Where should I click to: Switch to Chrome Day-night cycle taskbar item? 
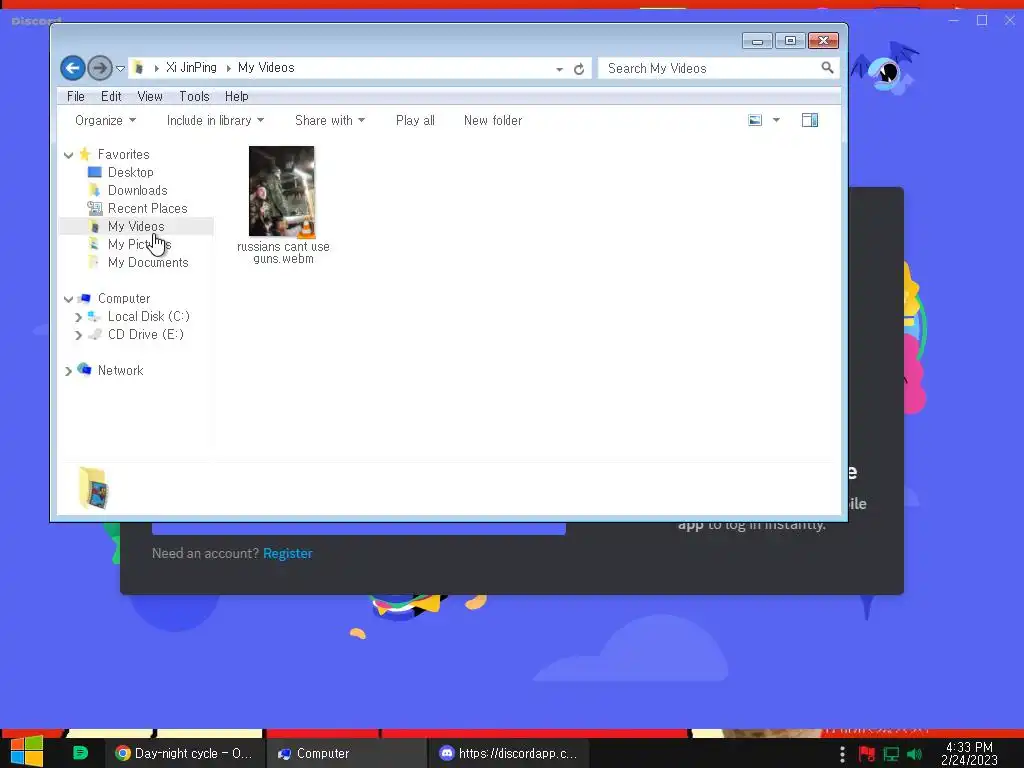click(x=184, y=753)
